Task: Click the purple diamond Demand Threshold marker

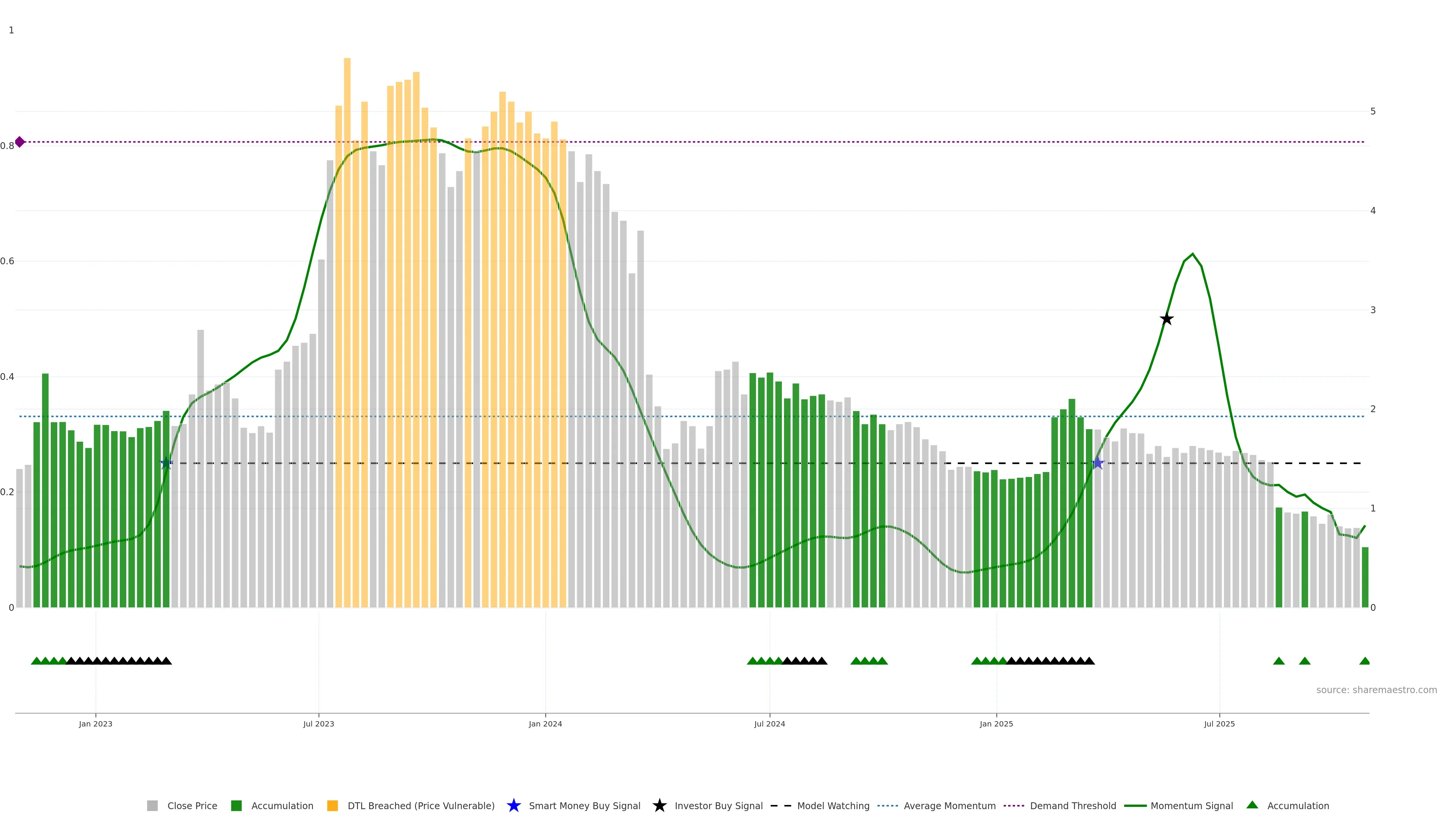Action: (20, 142)
